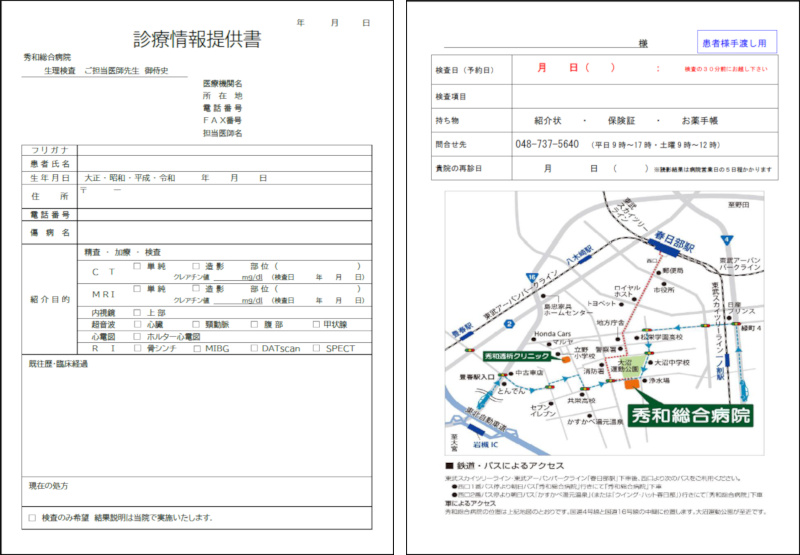Click the ロイヤルホスト map label
Screen dimensions: 800x555
627,291
